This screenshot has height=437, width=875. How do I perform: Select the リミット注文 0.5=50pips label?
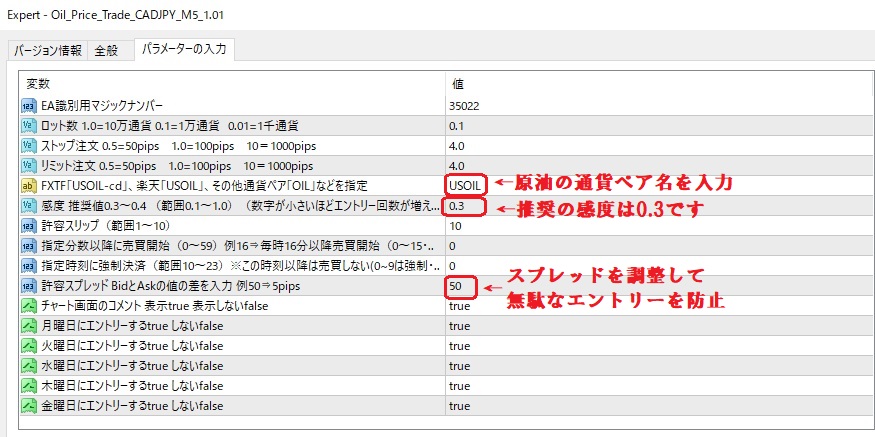point(177,166)
